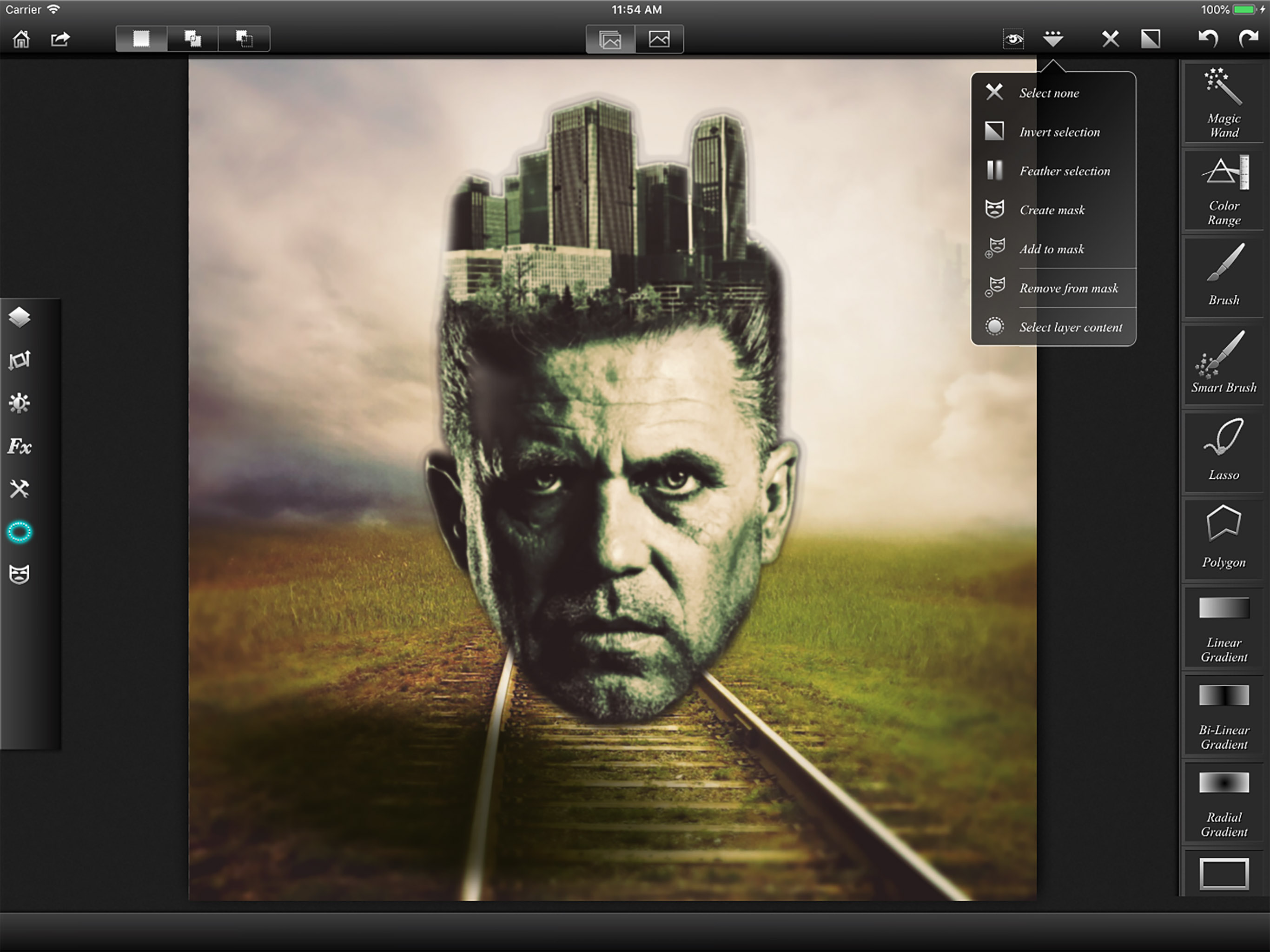Pick the Smart Brush tool
Screen dimensions: 1270x952
tap(1224, 363)
